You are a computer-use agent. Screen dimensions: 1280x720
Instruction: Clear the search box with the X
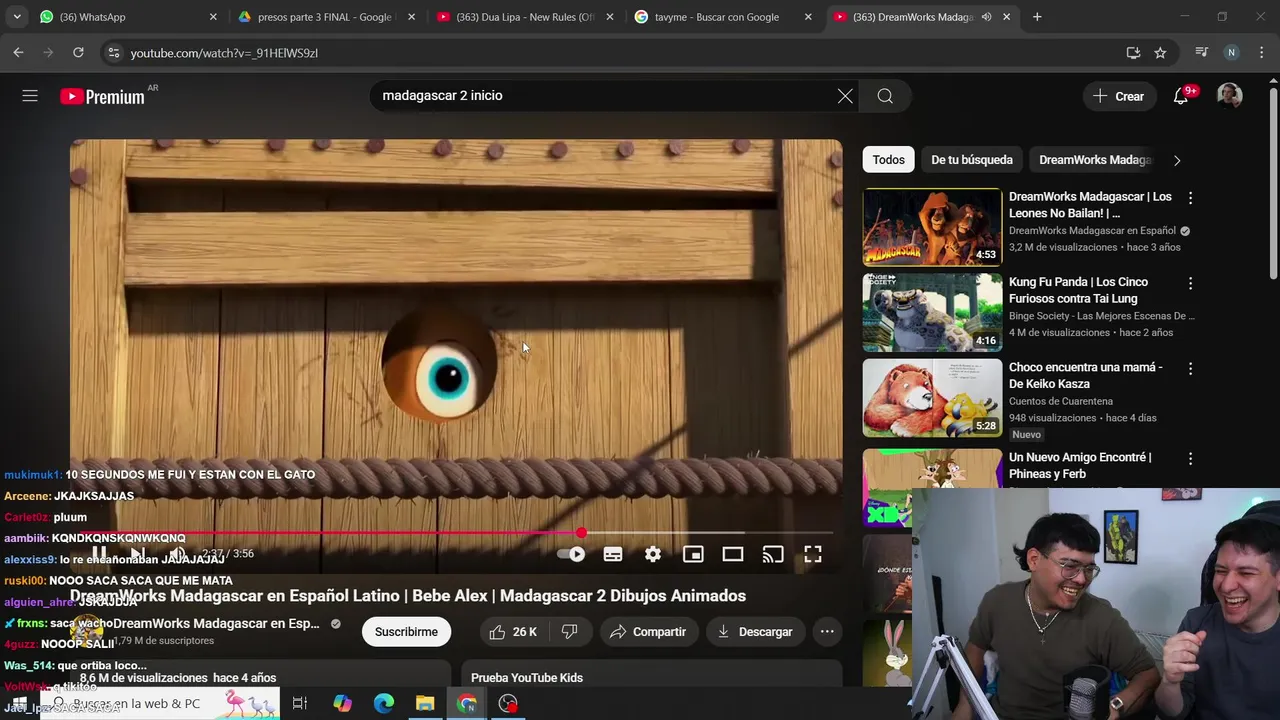[845, 96]
